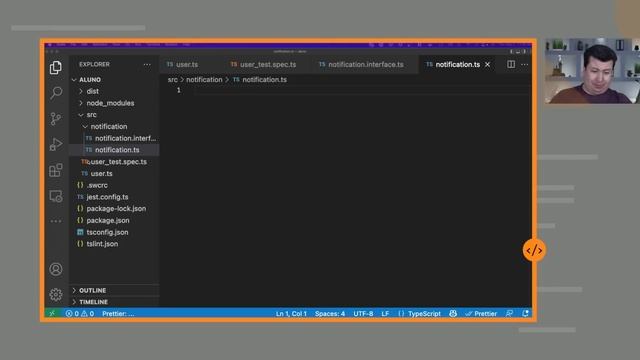The width and height of the screenshot is (640, 360).
Task: Change indentation via Spaces: 4
Action: tap(330, 313)
